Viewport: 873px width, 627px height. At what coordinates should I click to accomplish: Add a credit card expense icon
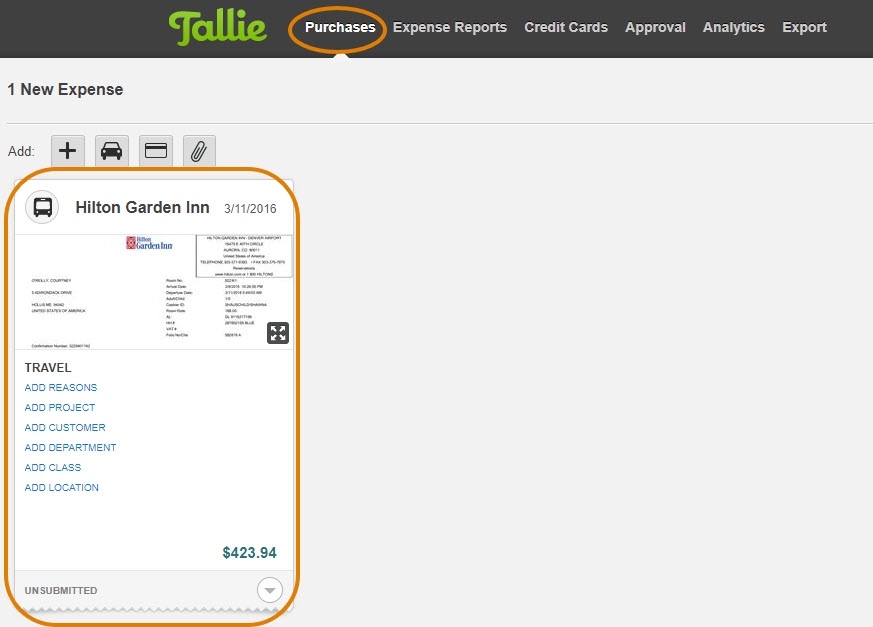156,151
